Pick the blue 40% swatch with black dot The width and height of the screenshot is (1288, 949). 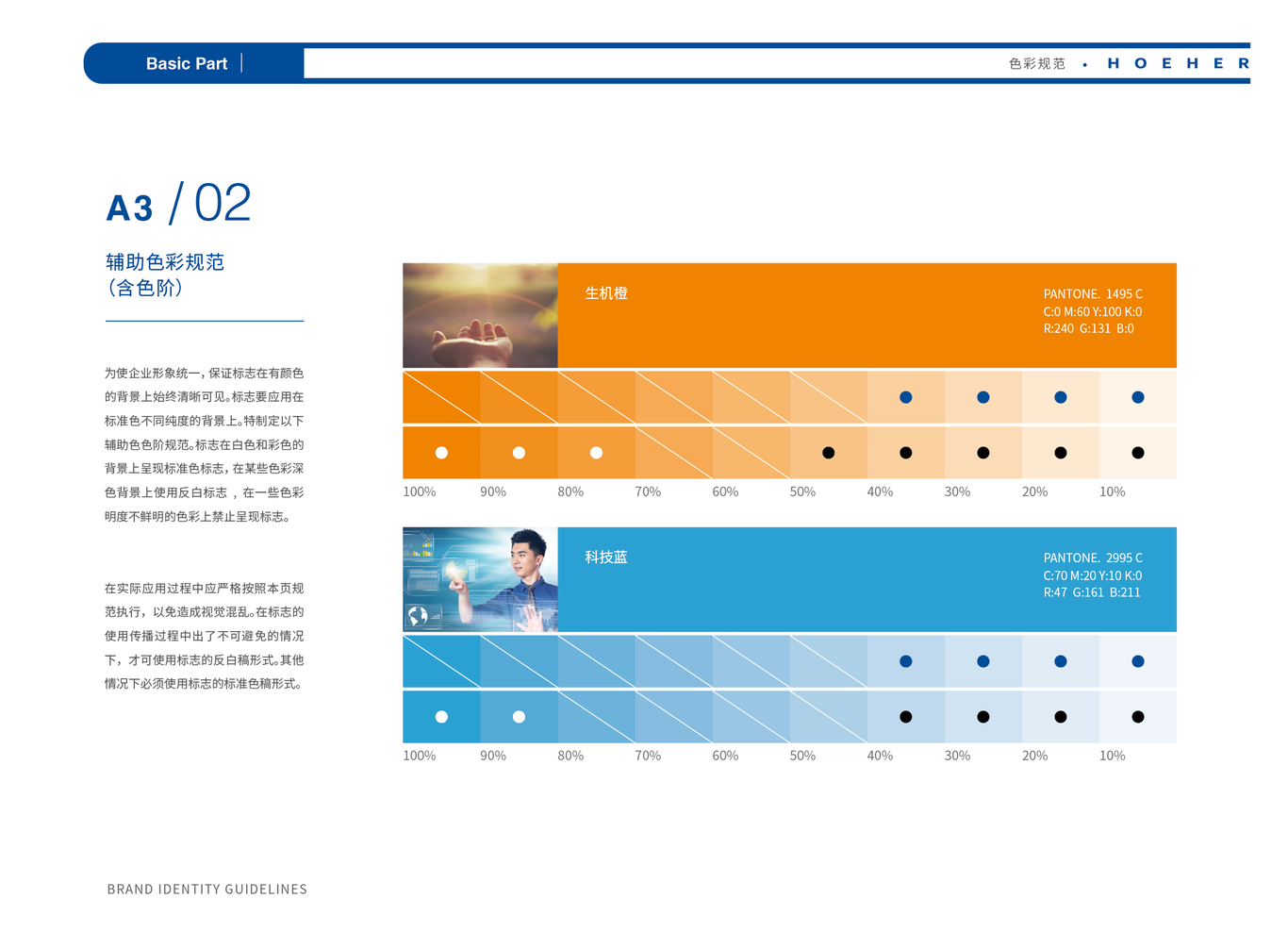pyautogui.click(x=906, y=717)
